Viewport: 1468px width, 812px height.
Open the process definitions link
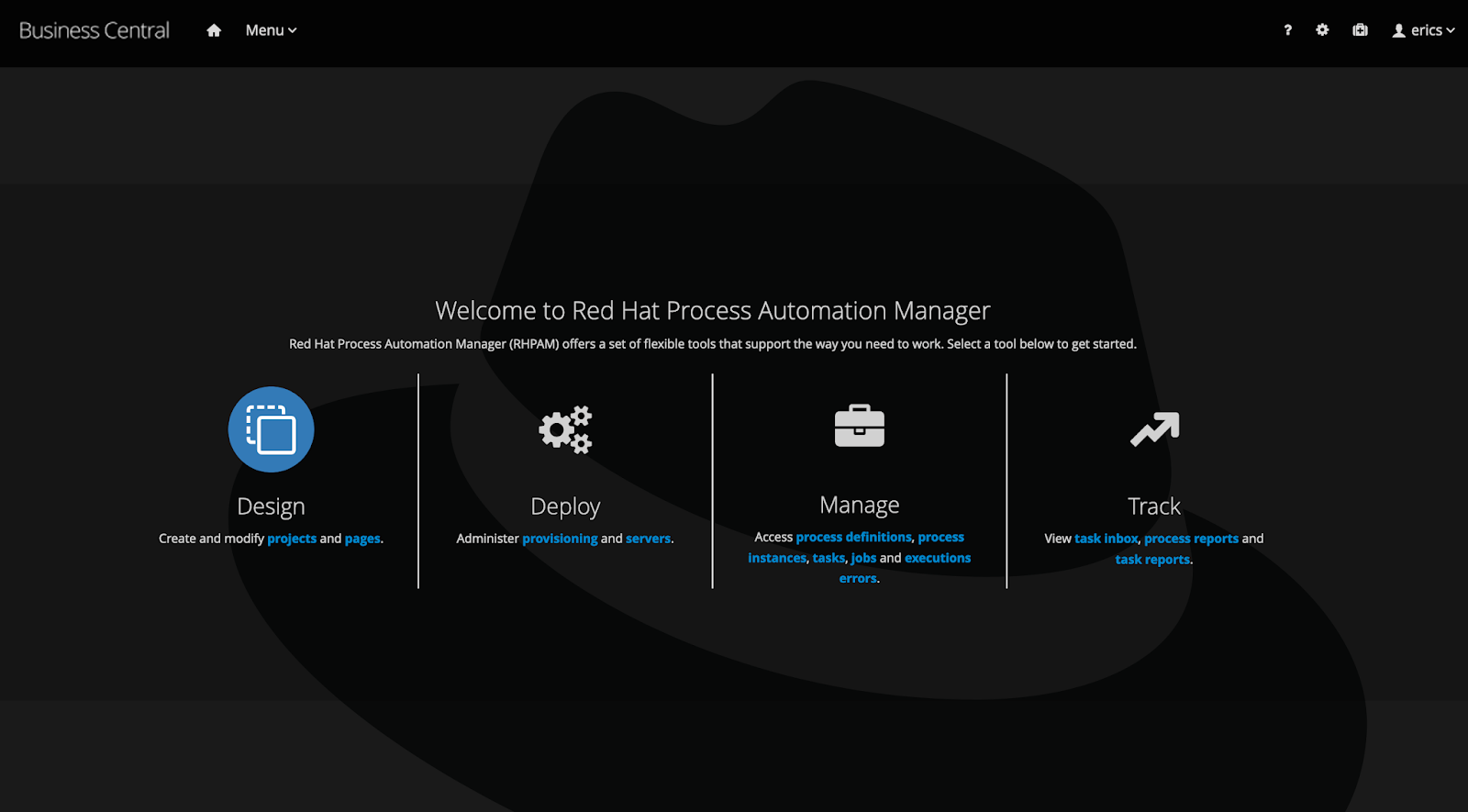854,537
